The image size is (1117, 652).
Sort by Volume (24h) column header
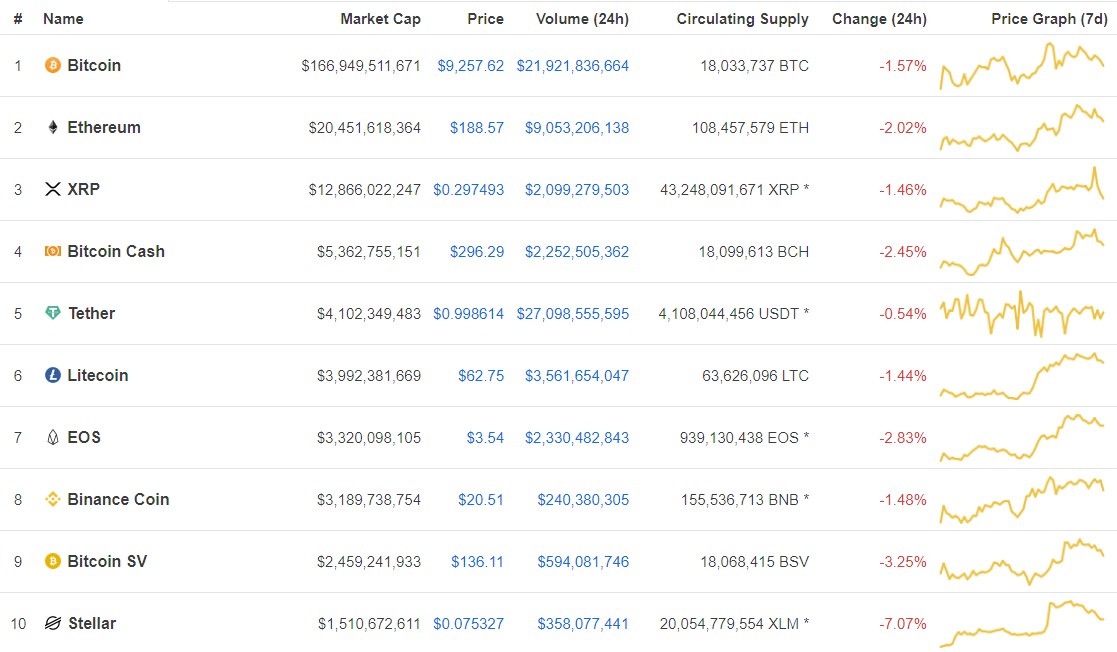coord(582,19)
